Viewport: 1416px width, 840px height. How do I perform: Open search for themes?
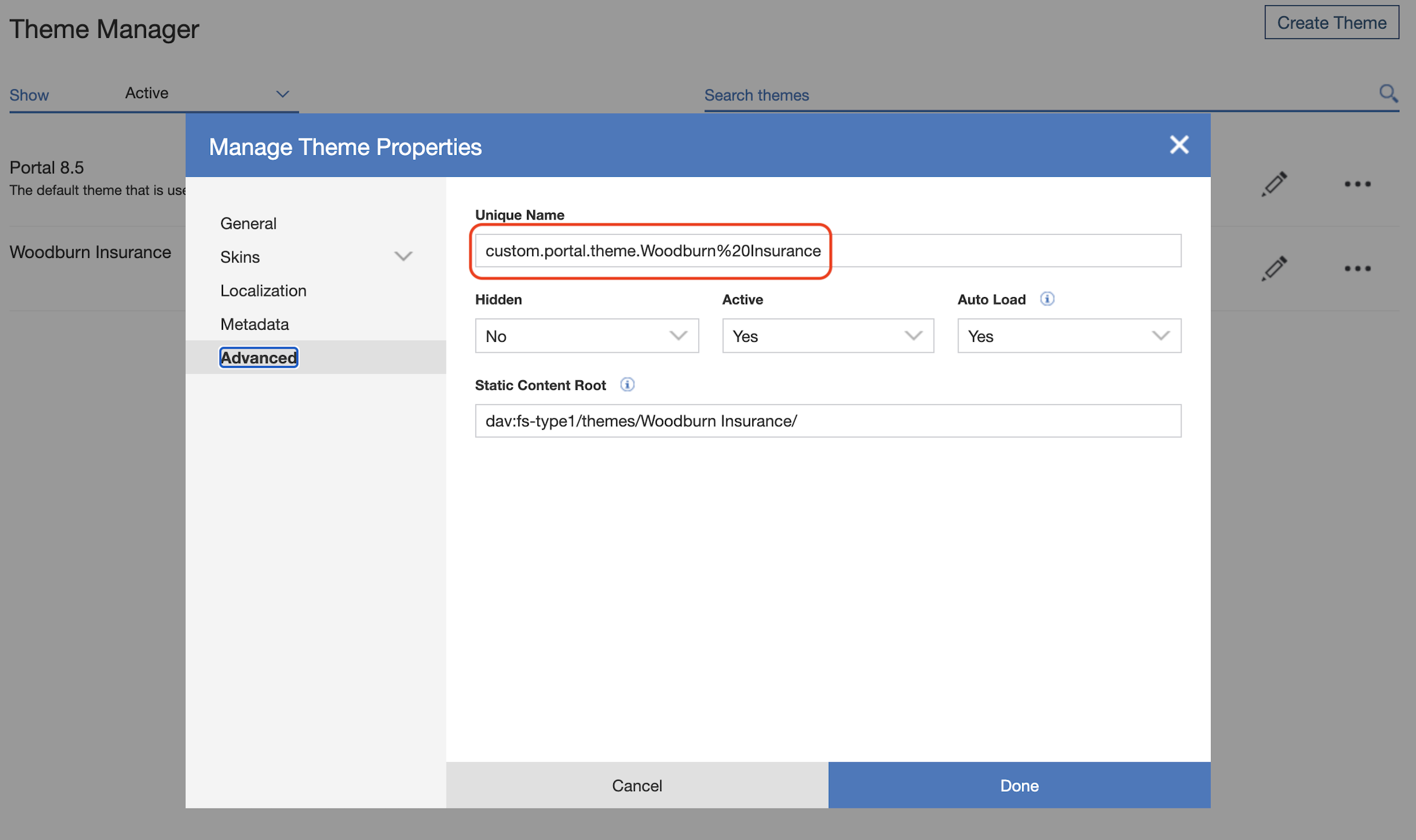(1388, 94)
